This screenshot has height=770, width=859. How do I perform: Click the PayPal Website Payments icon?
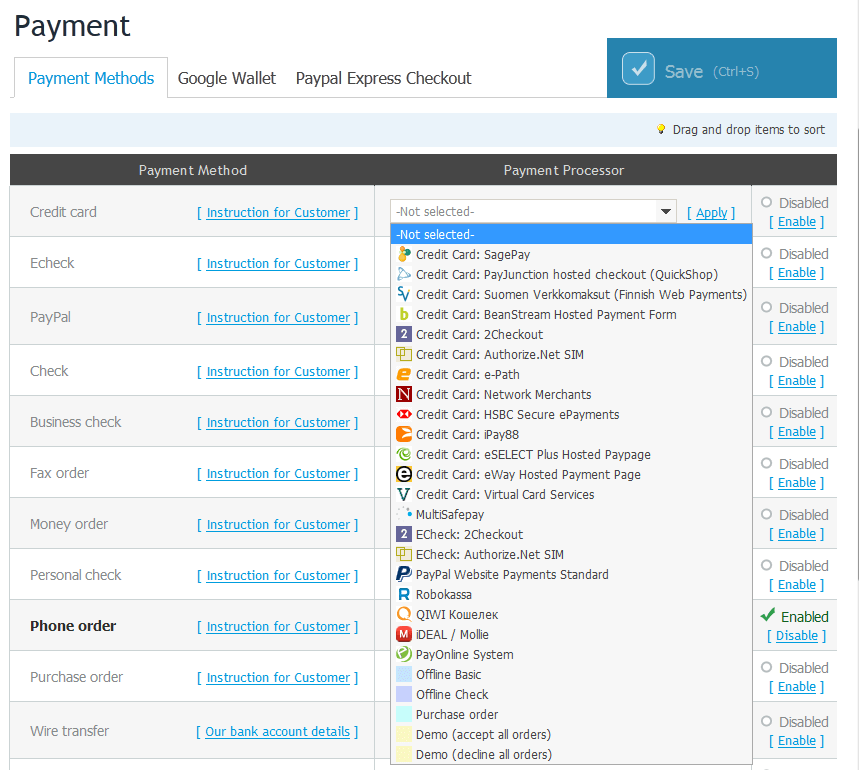tap(404, 574)
